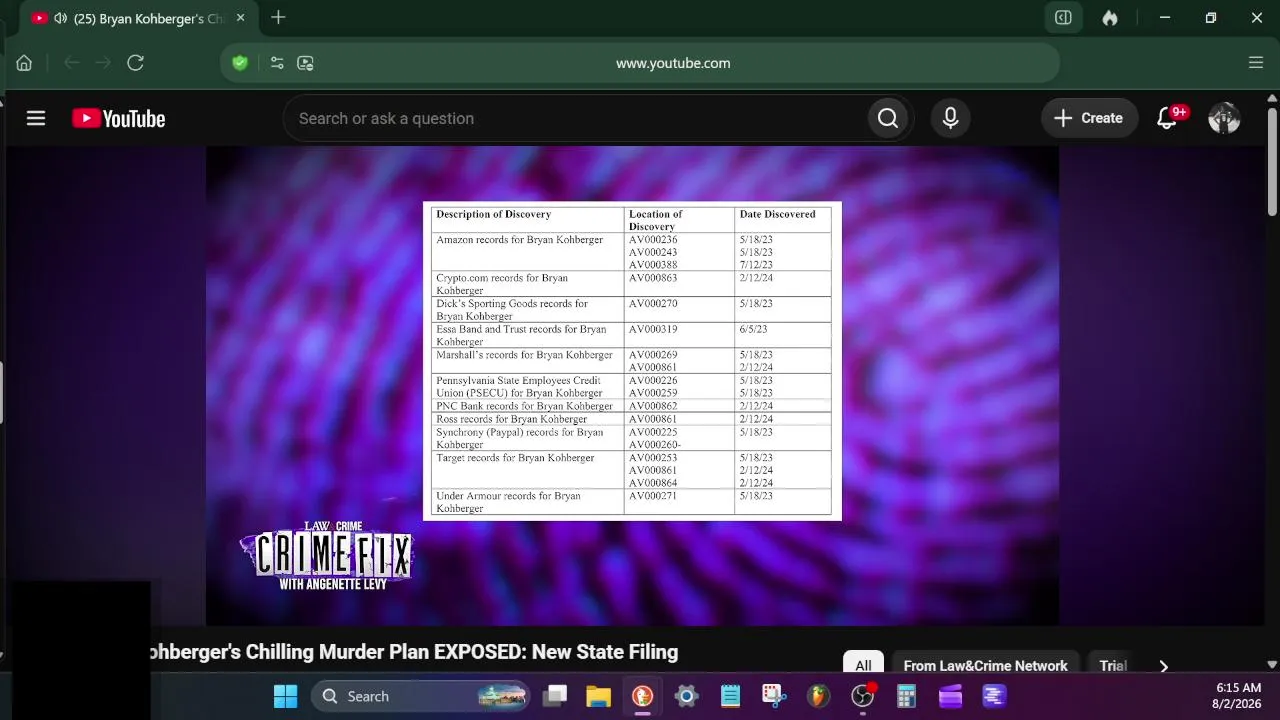The image size is (1280, 720).
Task: Click the browser home icon
Action: coord(24,63)
